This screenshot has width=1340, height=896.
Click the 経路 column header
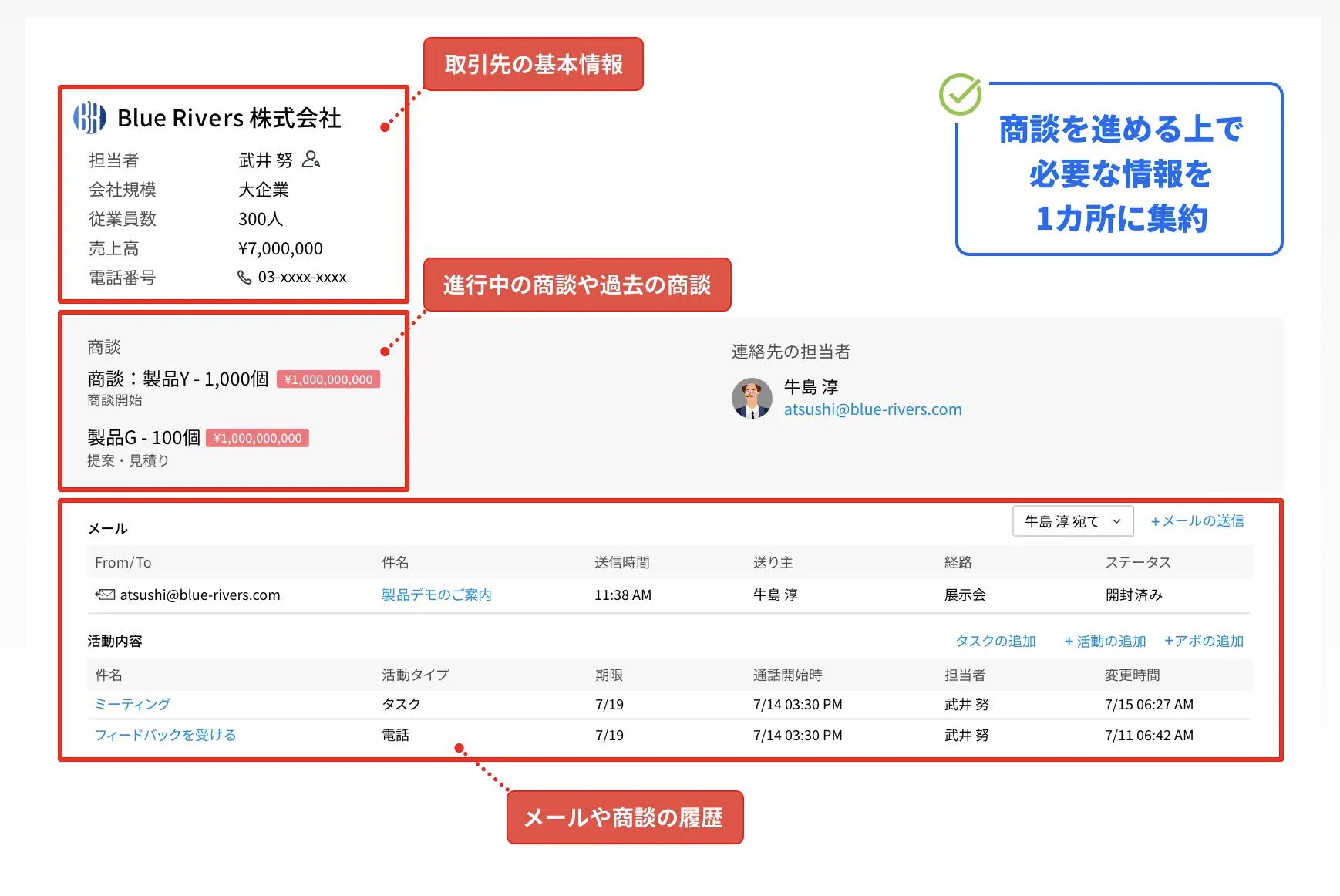[958, 562]
